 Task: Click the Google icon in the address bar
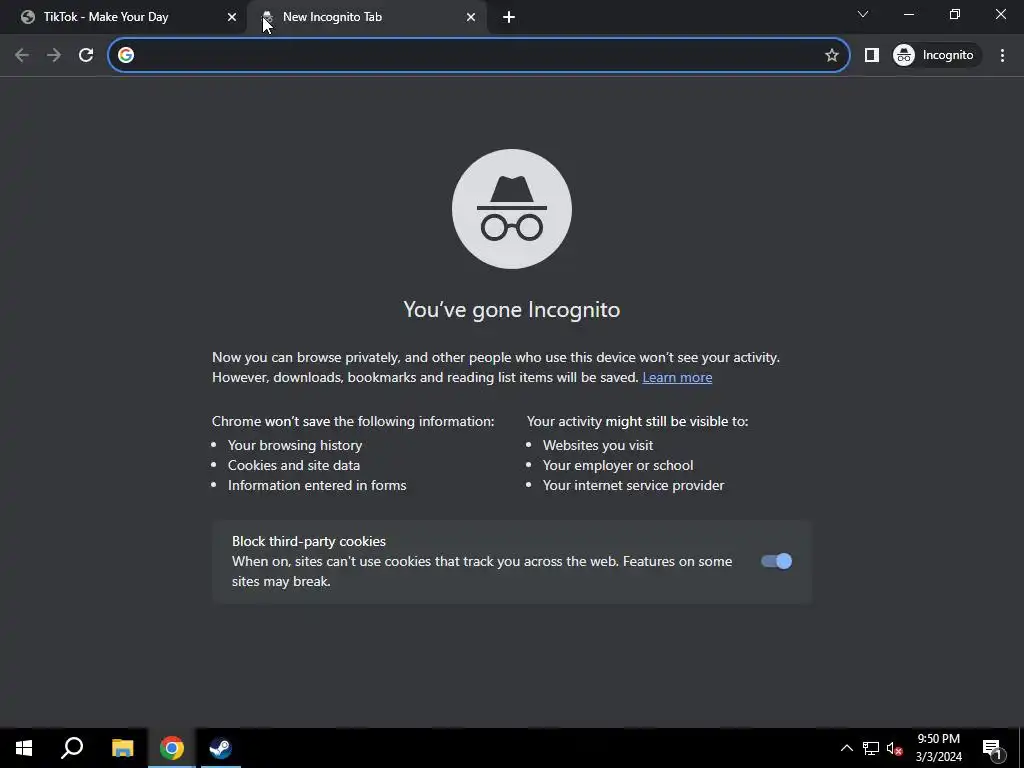coord(126,55)
